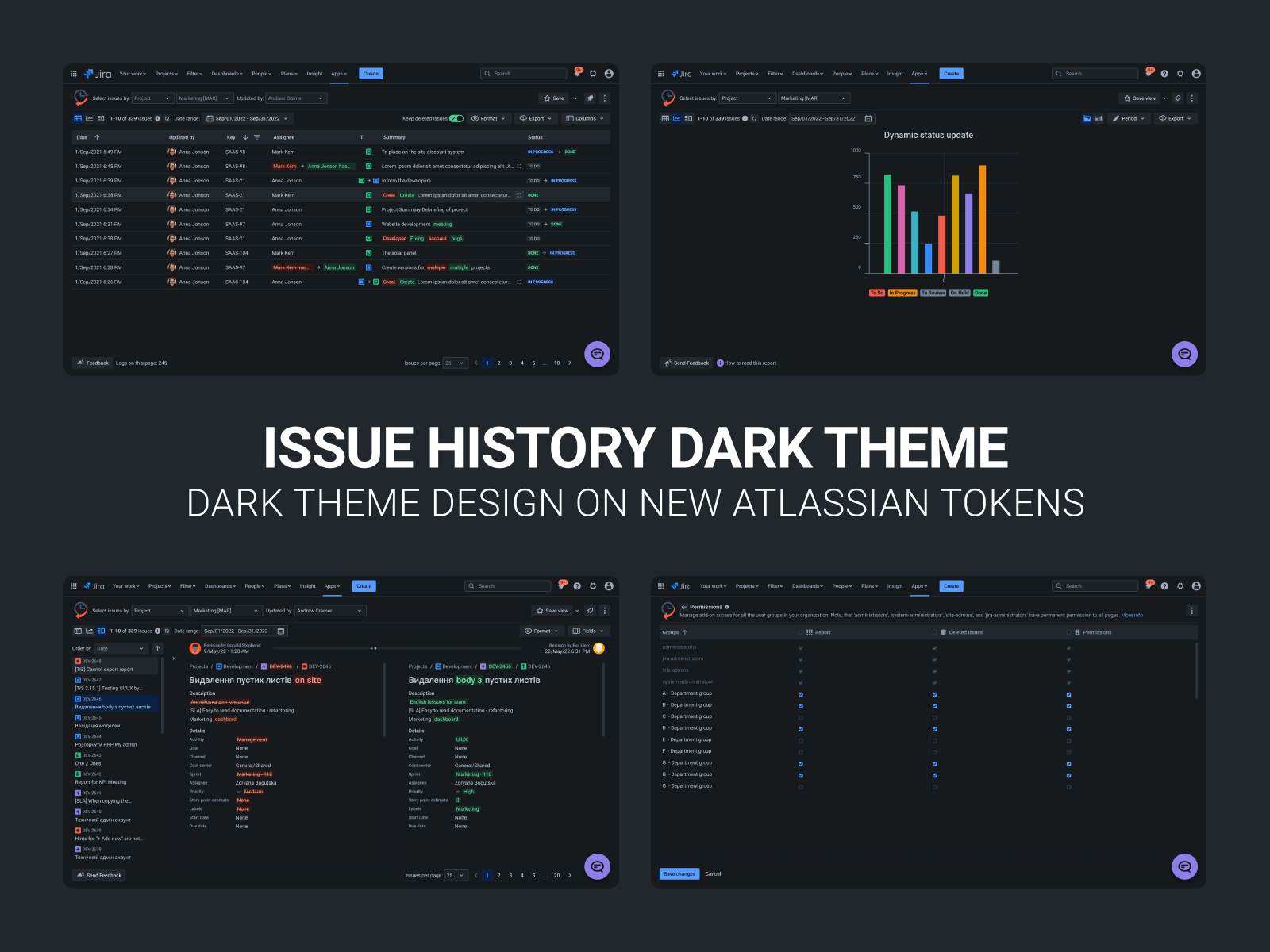Viewport: 1270px width, 952px height.
Task: Click the Jira logo in the chart panel
Action: point(681,74)
